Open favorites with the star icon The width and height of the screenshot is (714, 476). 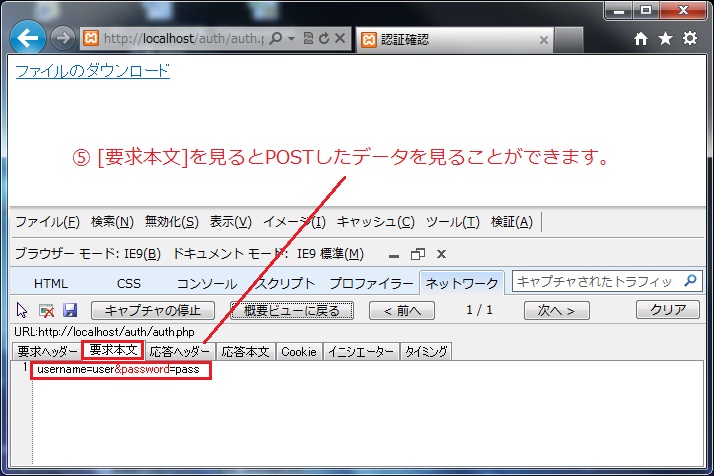coord(665,38)
